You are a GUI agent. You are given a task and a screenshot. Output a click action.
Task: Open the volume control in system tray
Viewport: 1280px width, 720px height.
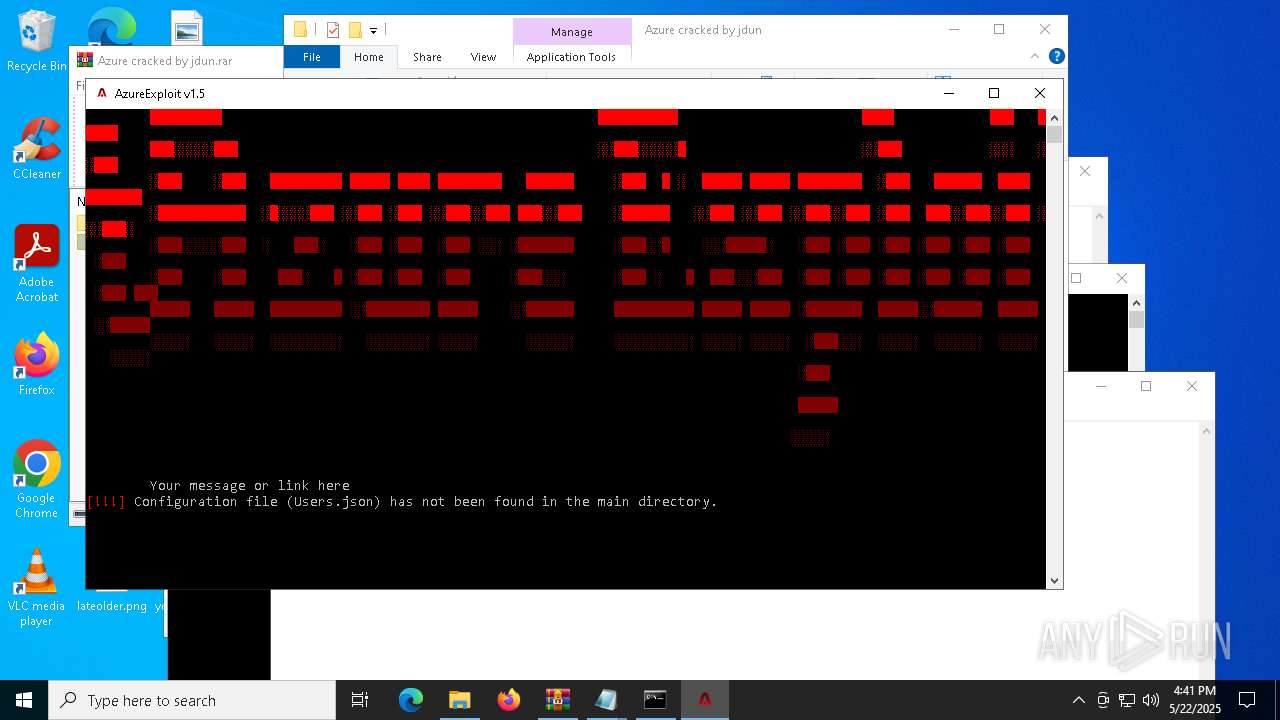point(1150,700)
